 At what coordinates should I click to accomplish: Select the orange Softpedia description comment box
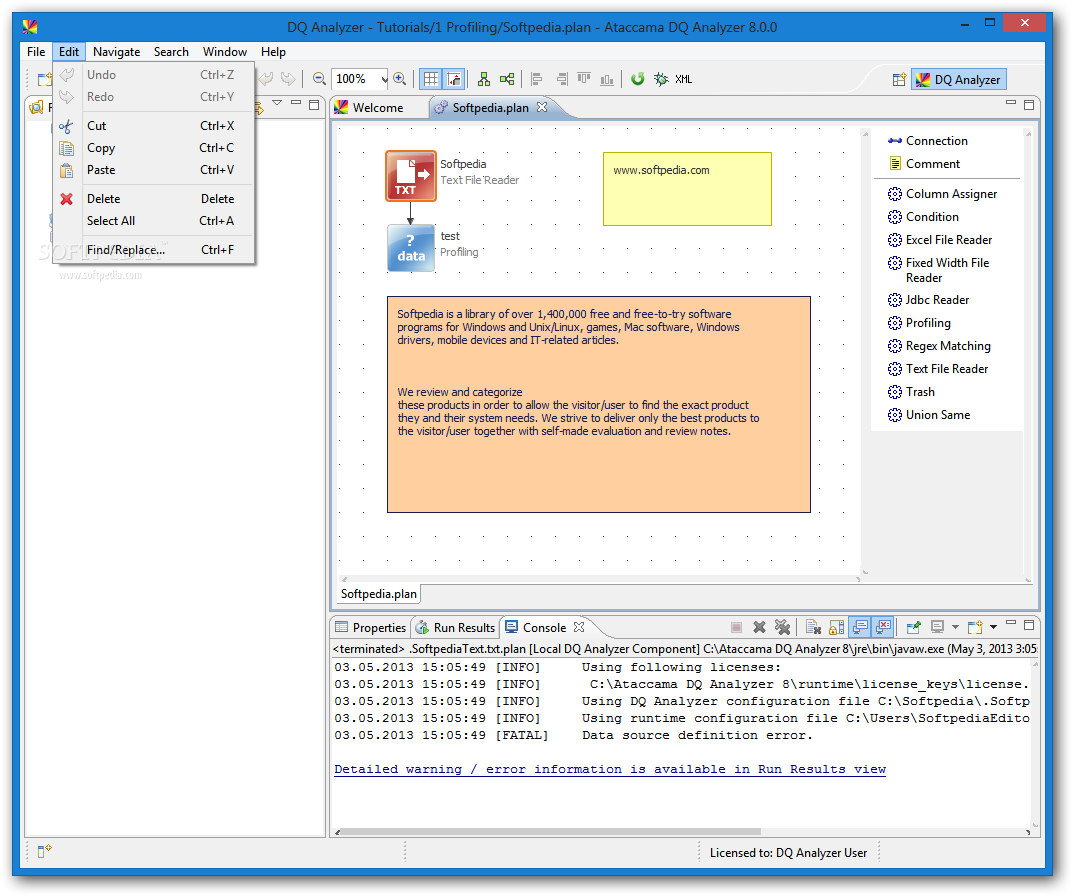click(x=599, y=404)
